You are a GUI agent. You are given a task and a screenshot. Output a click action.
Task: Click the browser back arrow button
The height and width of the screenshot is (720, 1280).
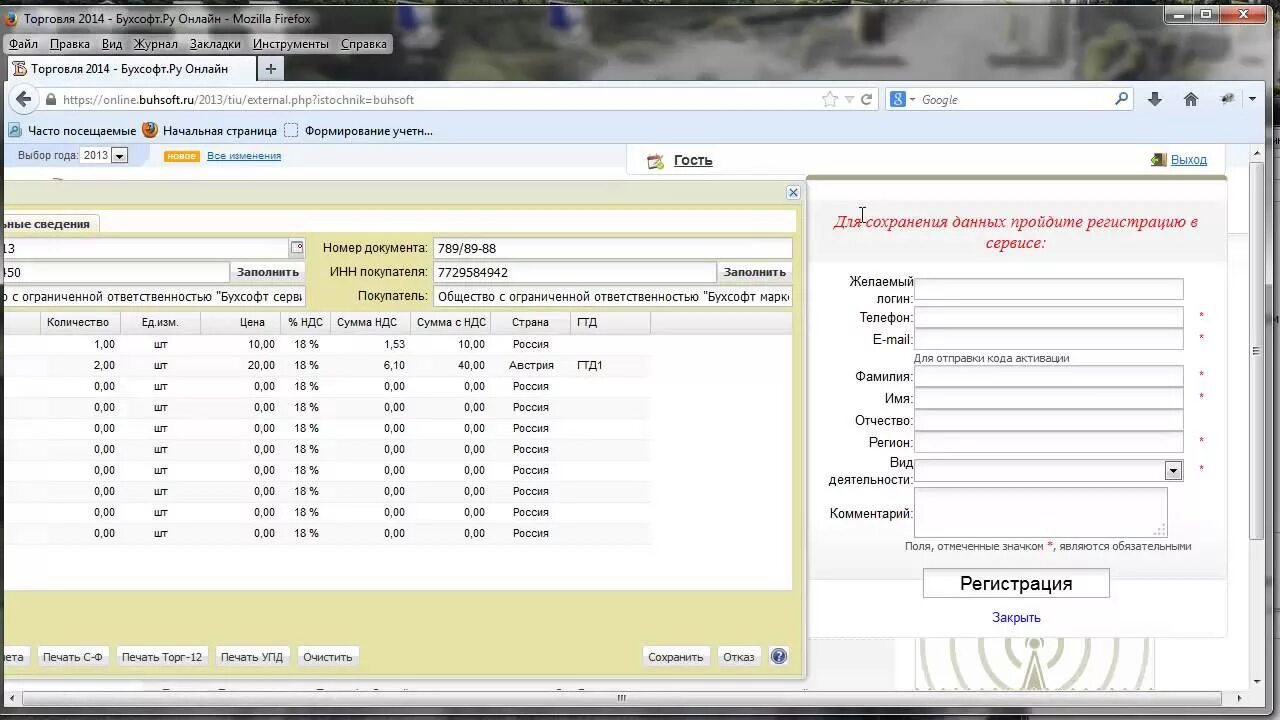tap(24, 99)
